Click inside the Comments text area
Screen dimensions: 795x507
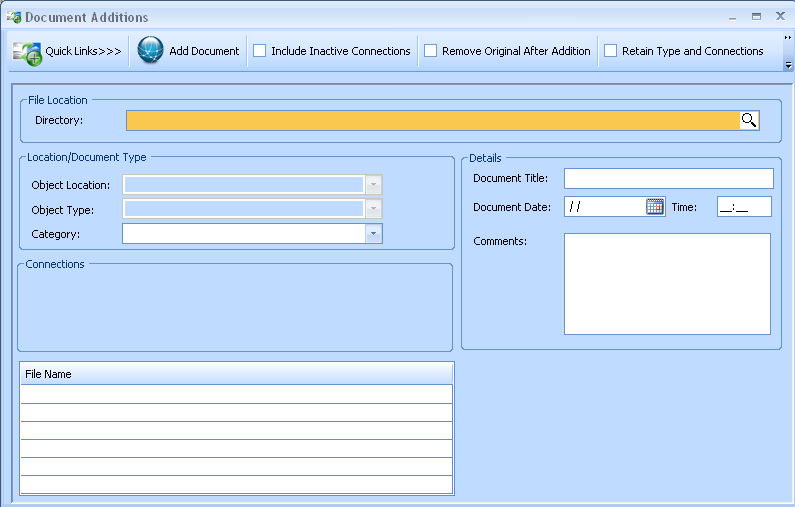point(667,283)
